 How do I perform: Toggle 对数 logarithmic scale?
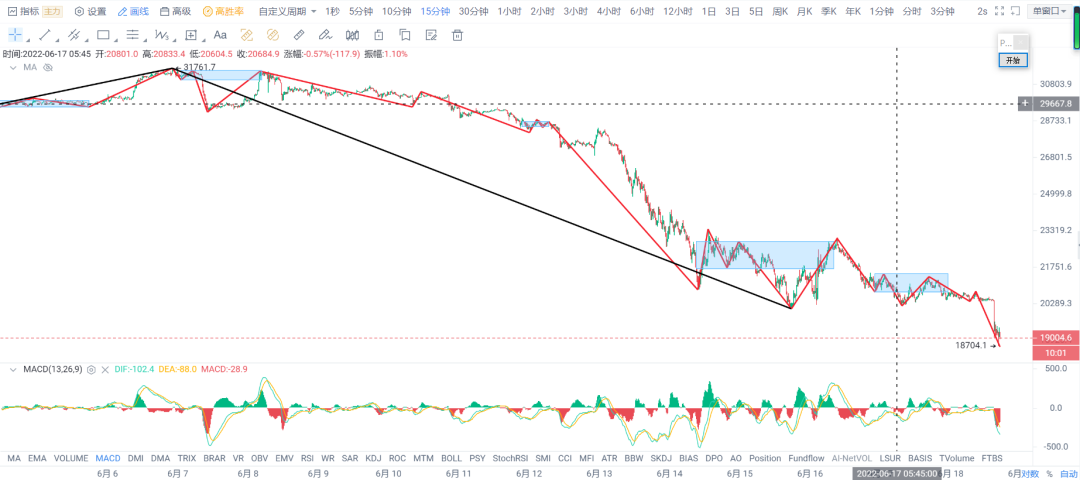pos(1030,474)
